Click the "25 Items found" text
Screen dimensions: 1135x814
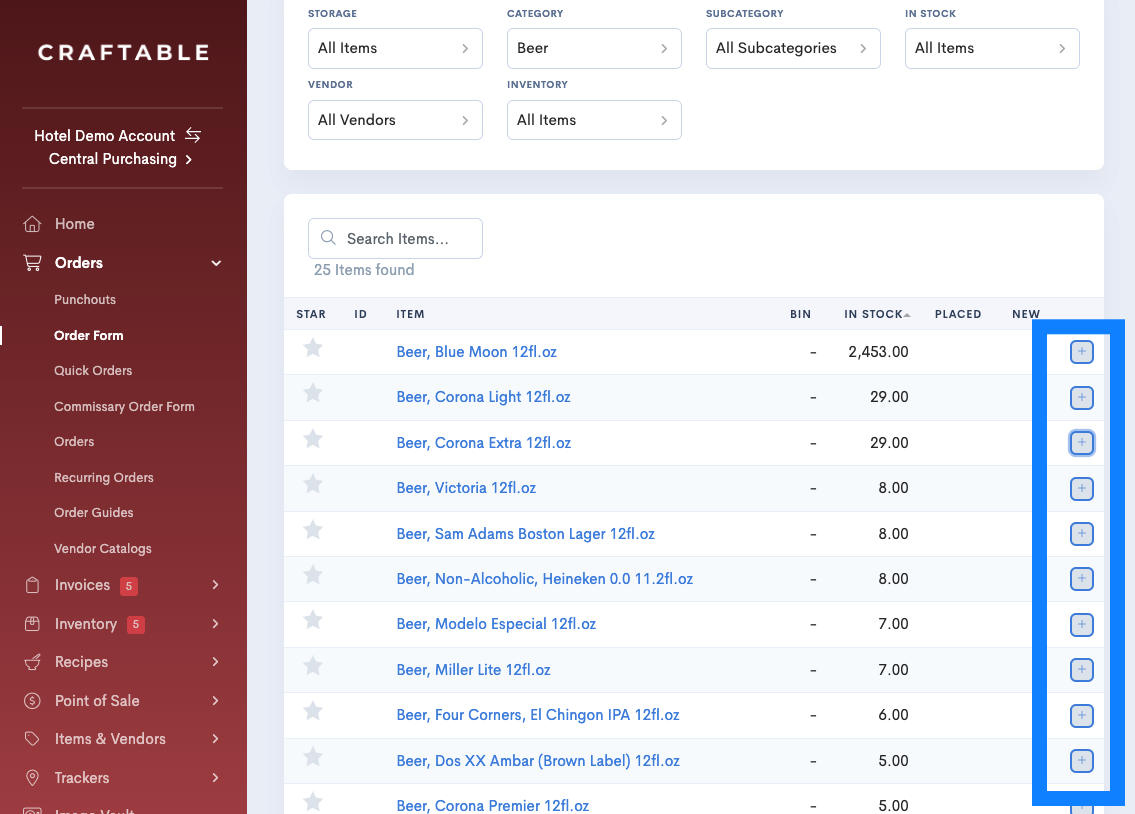pyautogui.click(x=364, y=270)
